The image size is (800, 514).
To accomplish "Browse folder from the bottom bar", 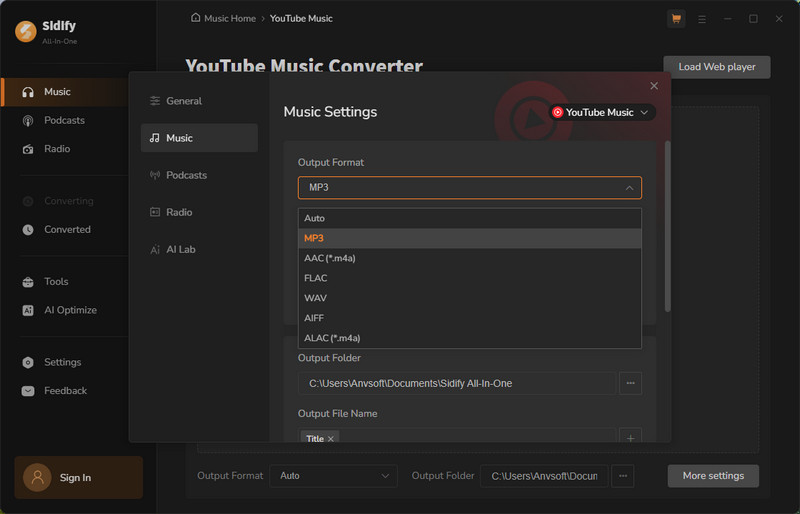I will 623,476.
